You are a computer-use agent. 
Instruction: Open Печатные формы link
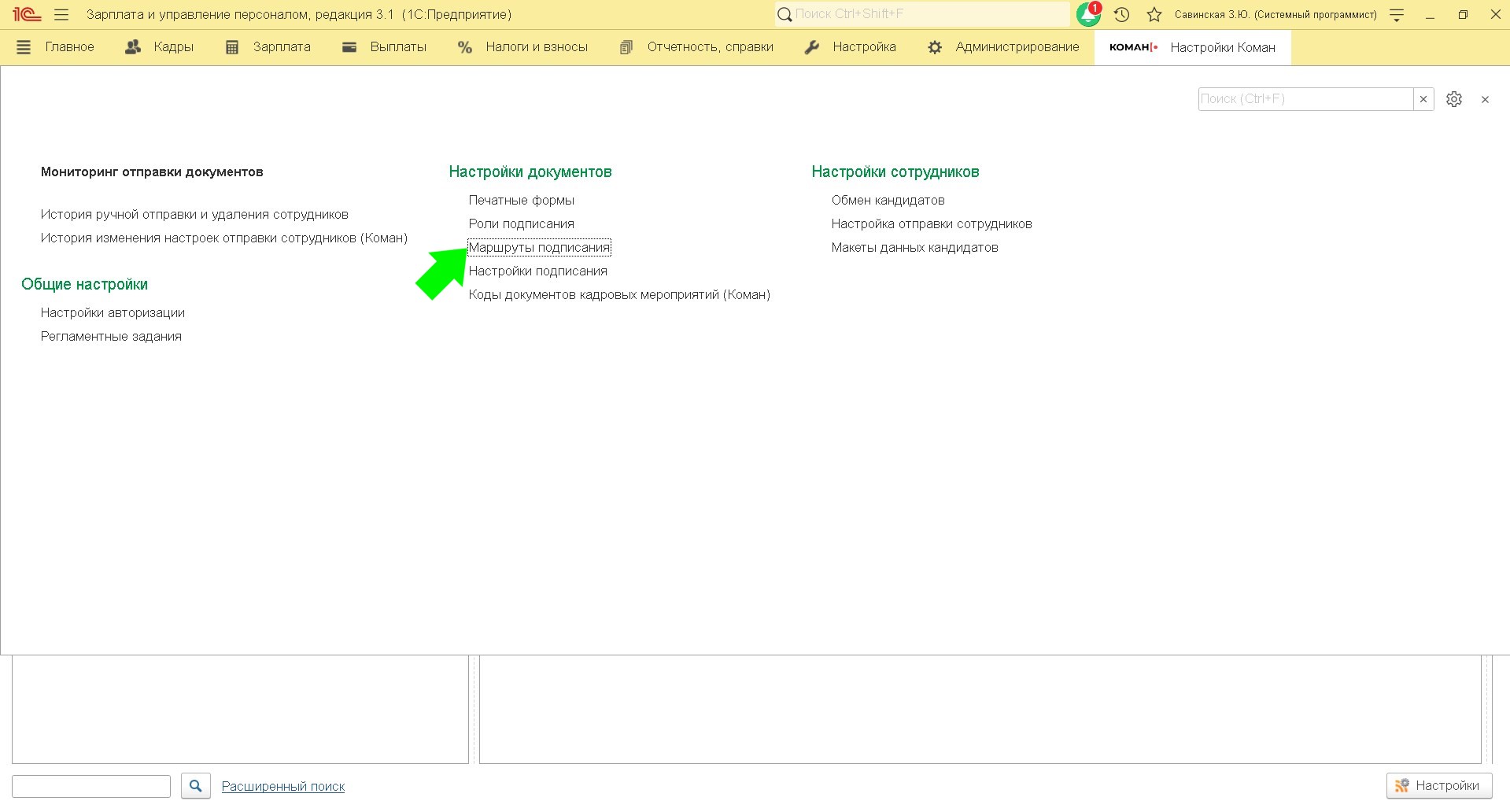click(x=521, y=200)
